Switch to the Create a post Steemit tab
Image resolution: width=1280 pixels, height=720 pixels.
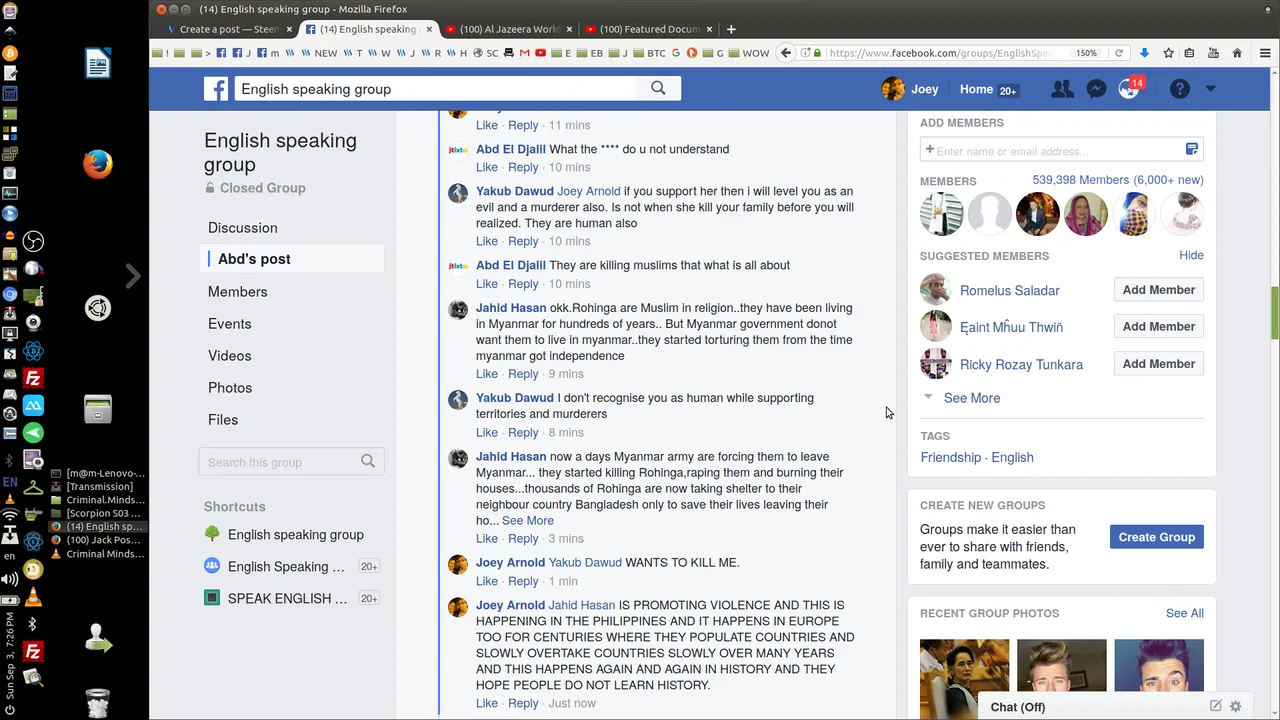coord(228,29)
